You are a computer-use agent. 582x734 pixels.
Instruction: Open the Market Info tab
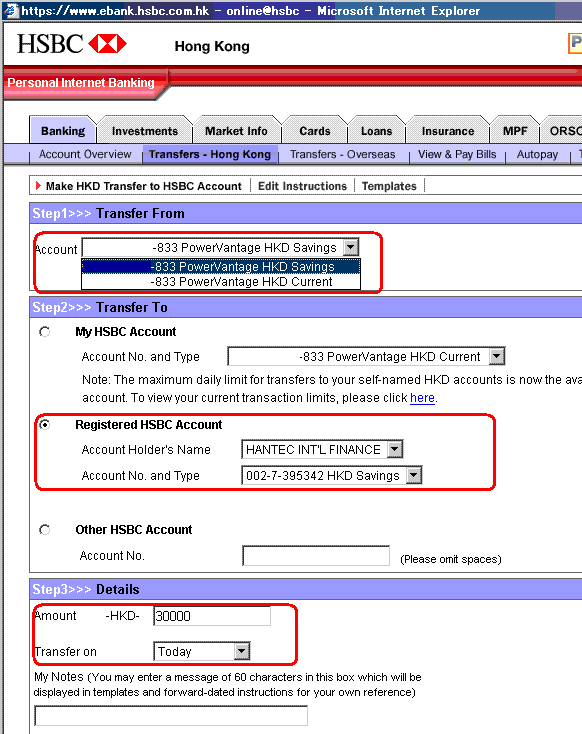click(x=236, y=131)
